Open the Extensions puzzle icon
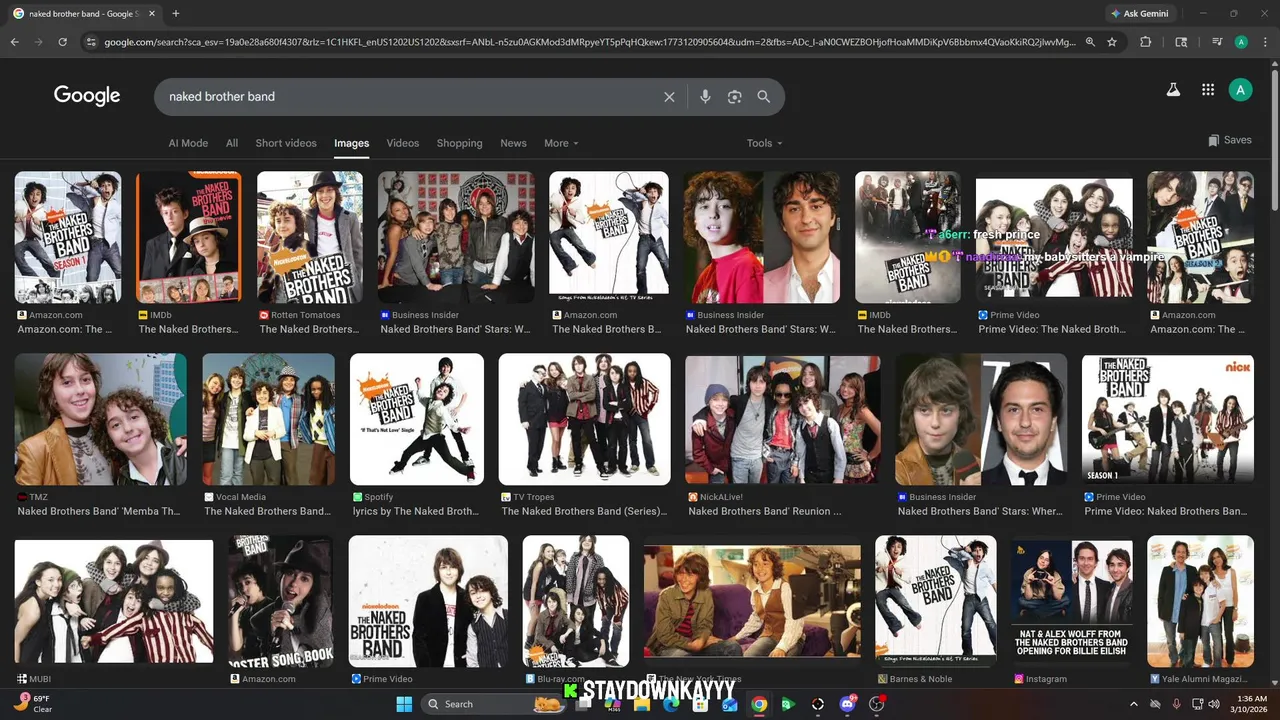Viewport: 1280px width, 720px height. 1146,42
